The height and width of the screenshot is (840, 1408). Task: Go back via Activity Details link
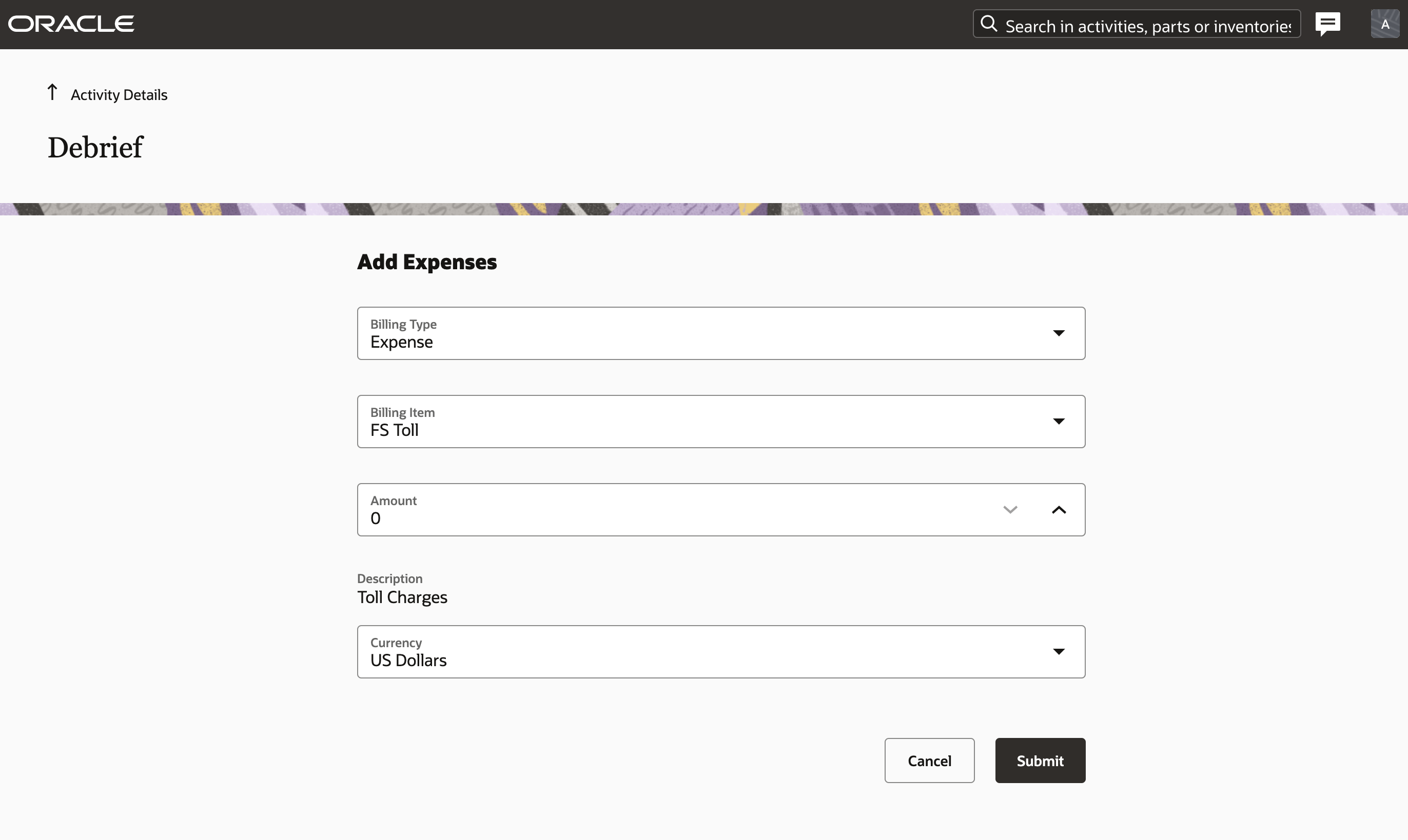(x=119, y=95)
